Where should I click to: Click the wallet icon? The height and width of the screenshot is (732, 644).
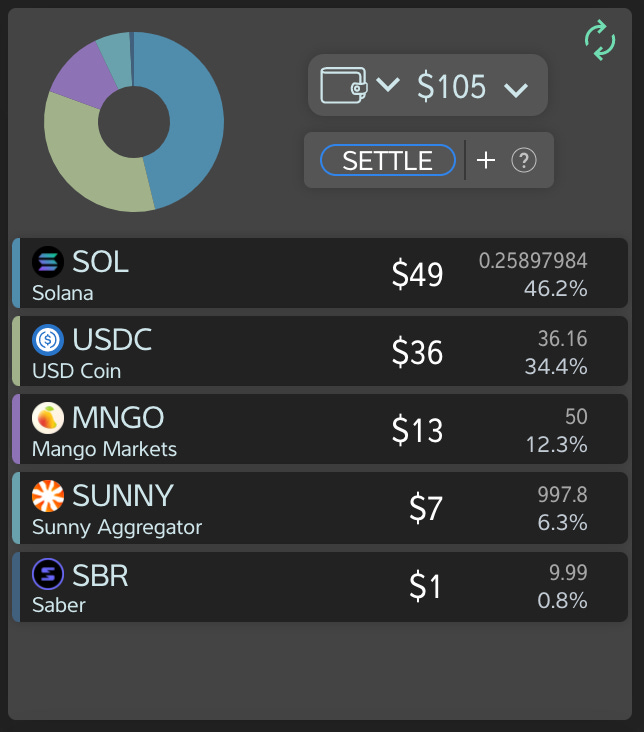point(344,85)
